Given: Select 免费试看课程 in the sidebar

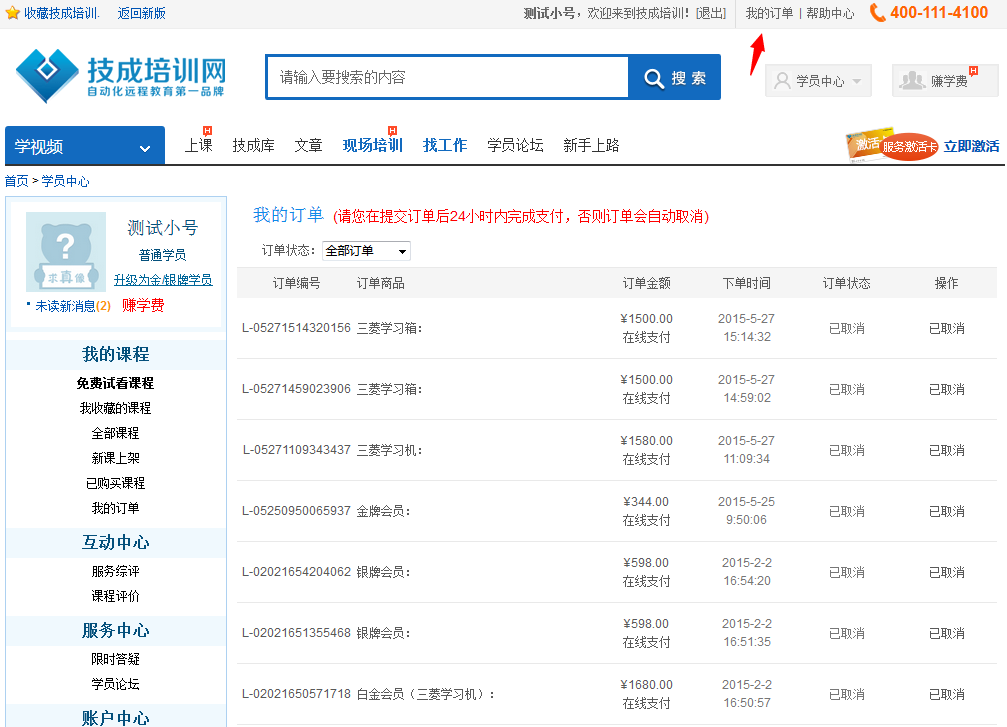Looking at the screenshot, I should click(x=116, y=383).
